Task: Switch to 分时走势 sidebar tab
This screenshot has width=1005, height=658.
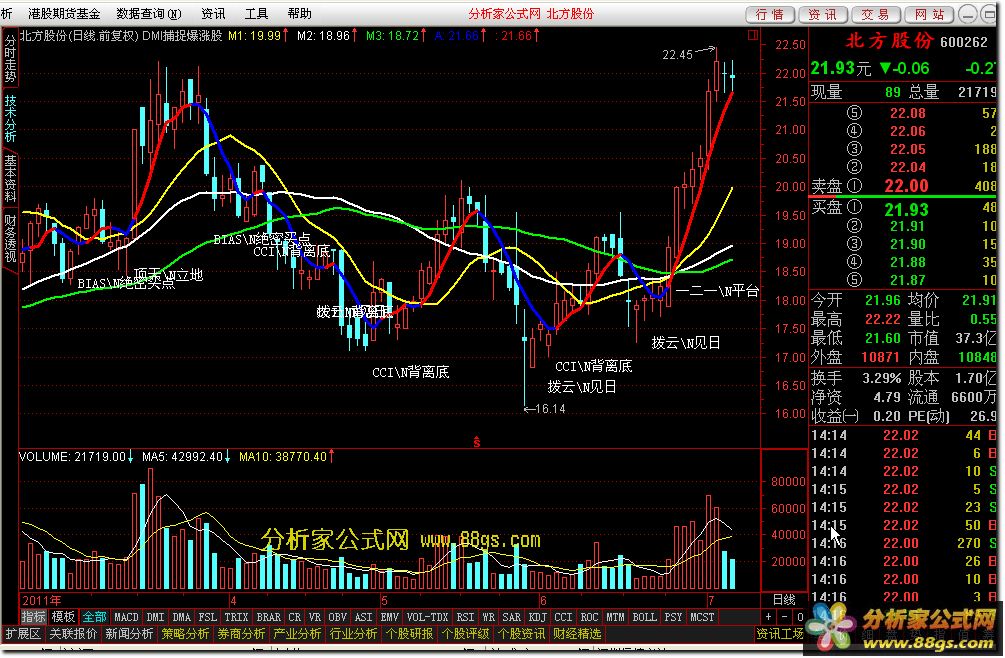Action: click(10, 59)
